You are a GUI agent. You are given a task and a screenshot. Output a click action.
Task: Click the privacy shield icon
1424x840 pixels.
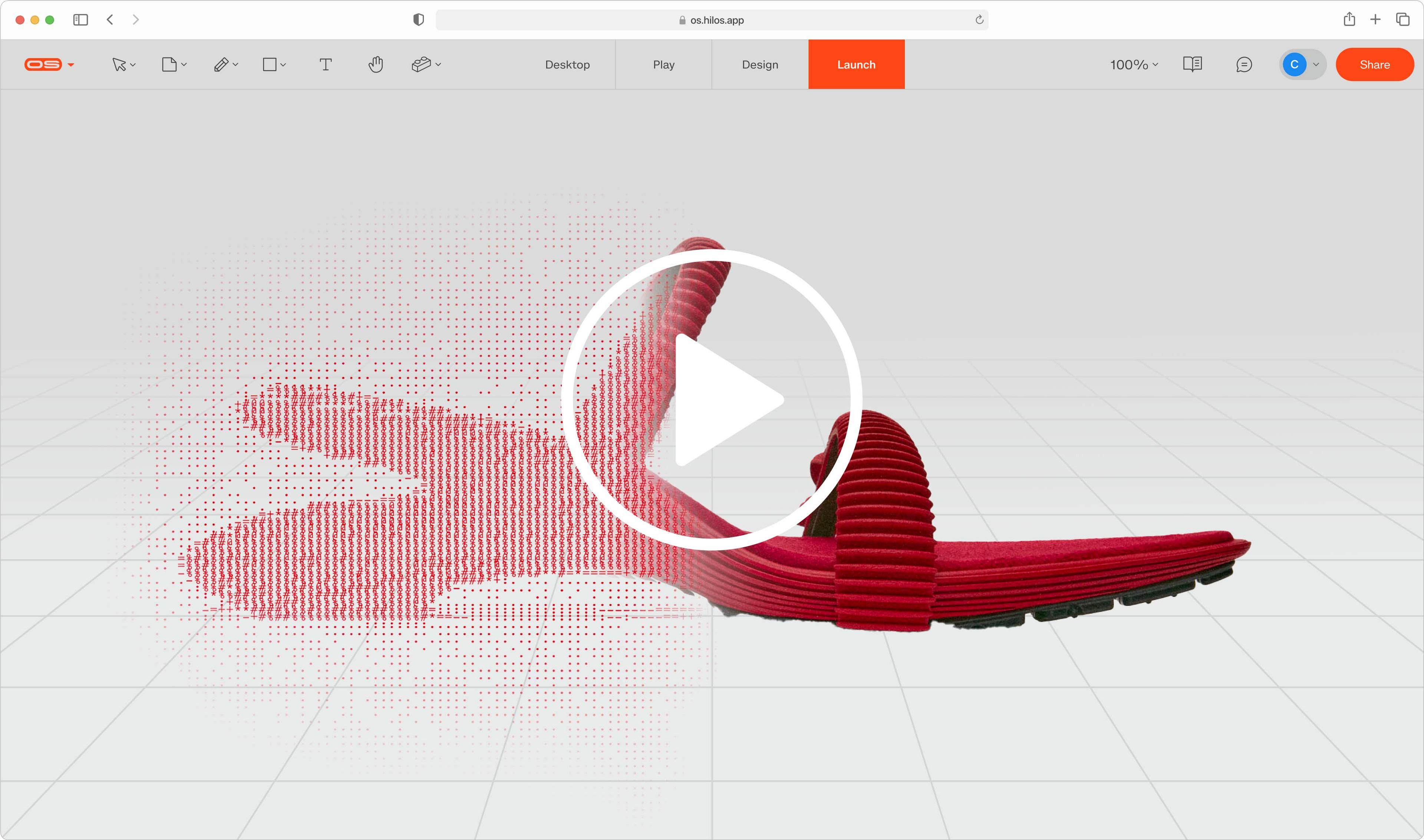[418, 20]
